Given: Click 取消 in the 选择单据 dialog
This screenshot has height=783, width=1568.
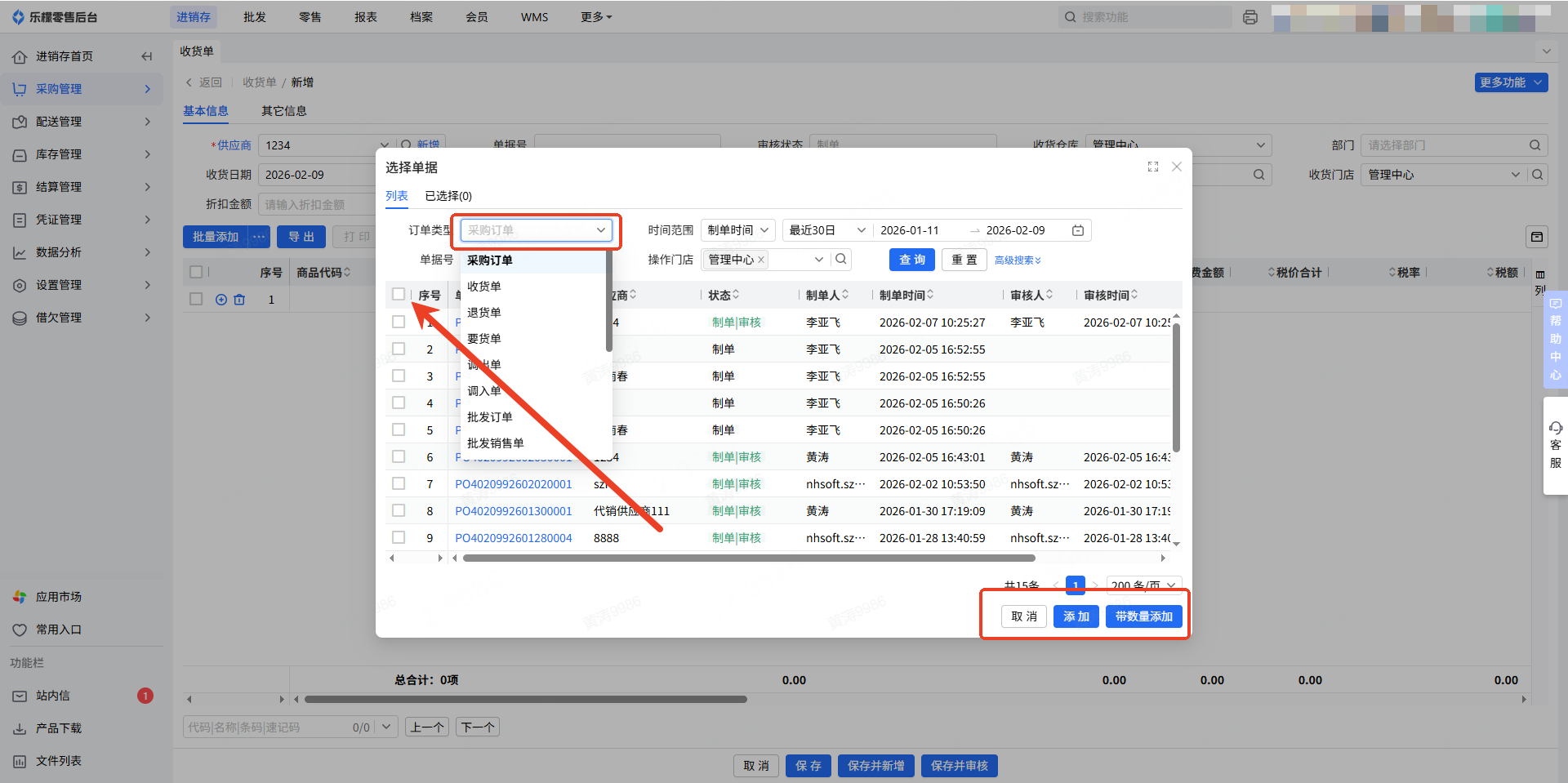Looking at the screenshot, I should coord(1024,616).
